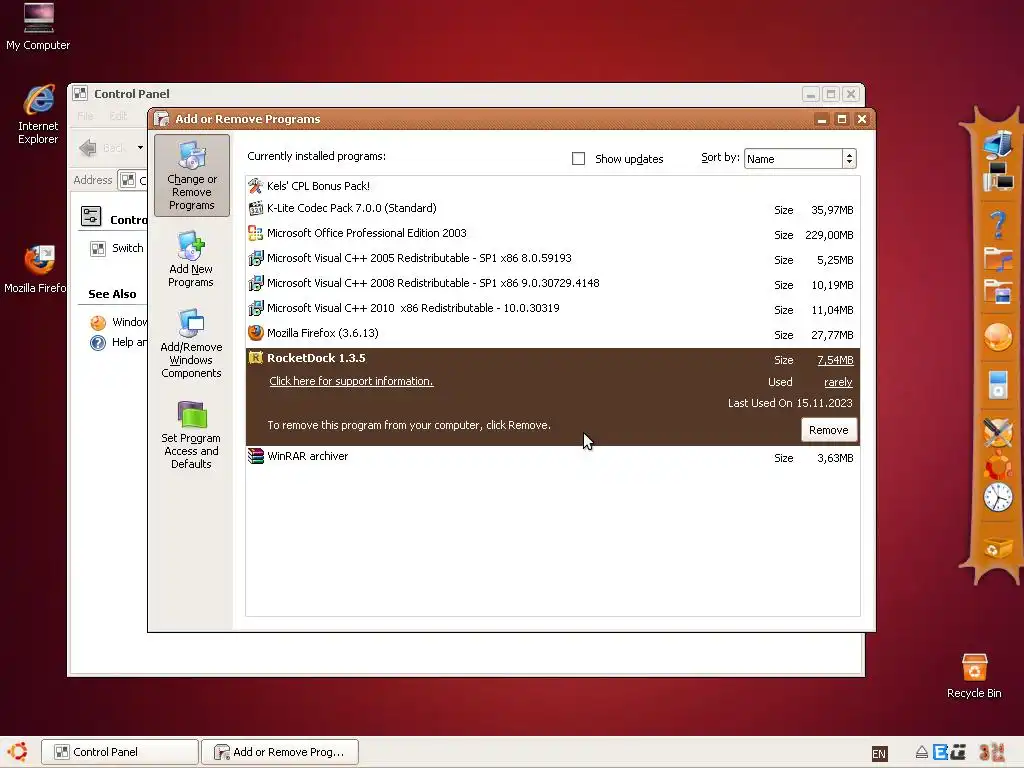
Task: Launch Mozilla Firefox desktop shortcut
Action: (x=36, y=270)
